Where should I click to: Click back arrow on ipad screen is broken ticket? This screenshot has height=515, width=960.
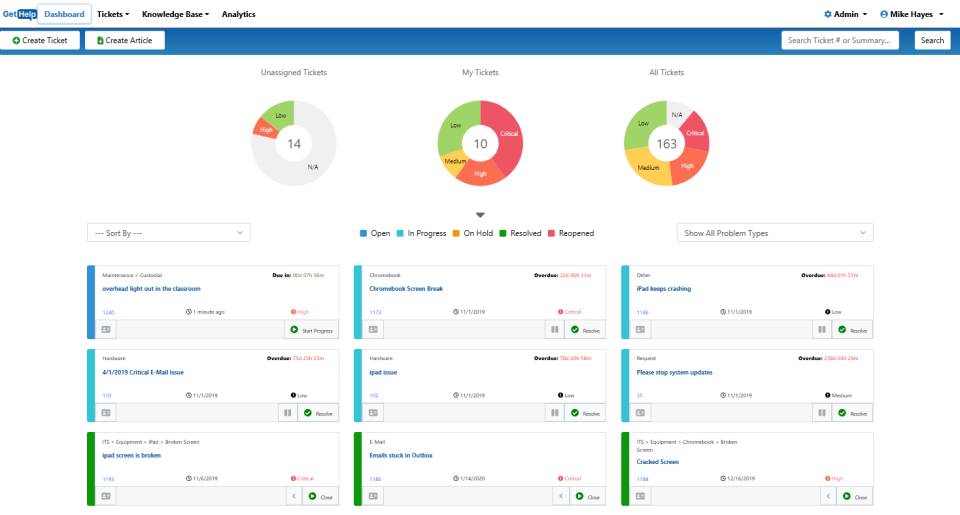294,496
